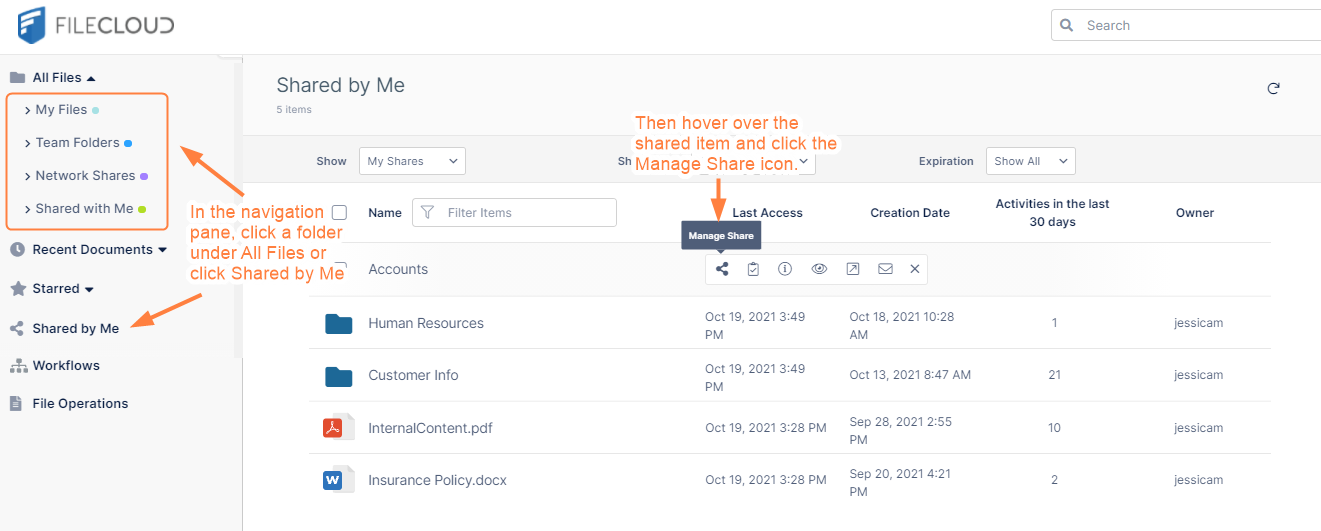Sort by the Creation Date column header

(x=909, y=212)
